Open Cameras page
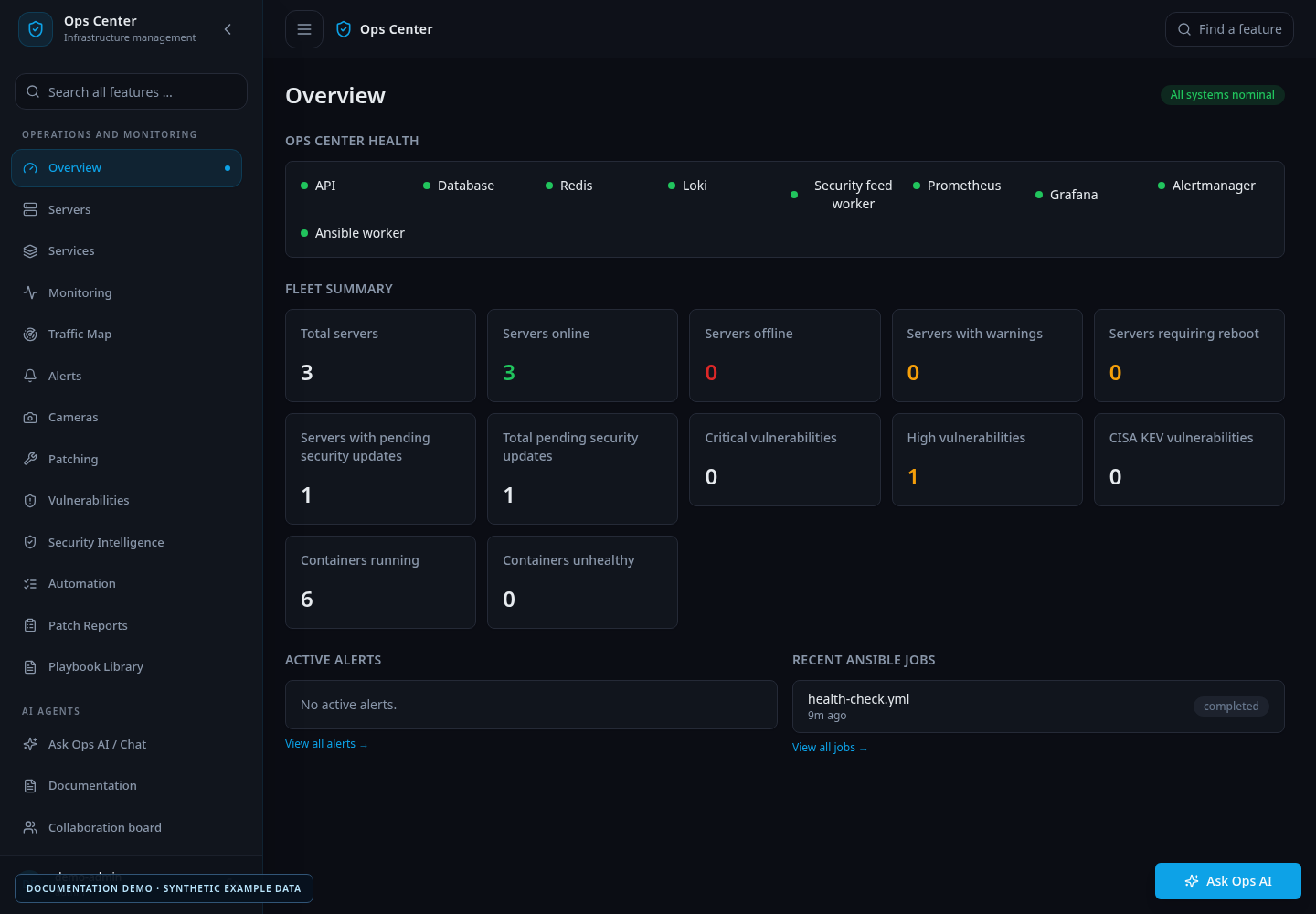1316x914 pixels. [126, 418]
